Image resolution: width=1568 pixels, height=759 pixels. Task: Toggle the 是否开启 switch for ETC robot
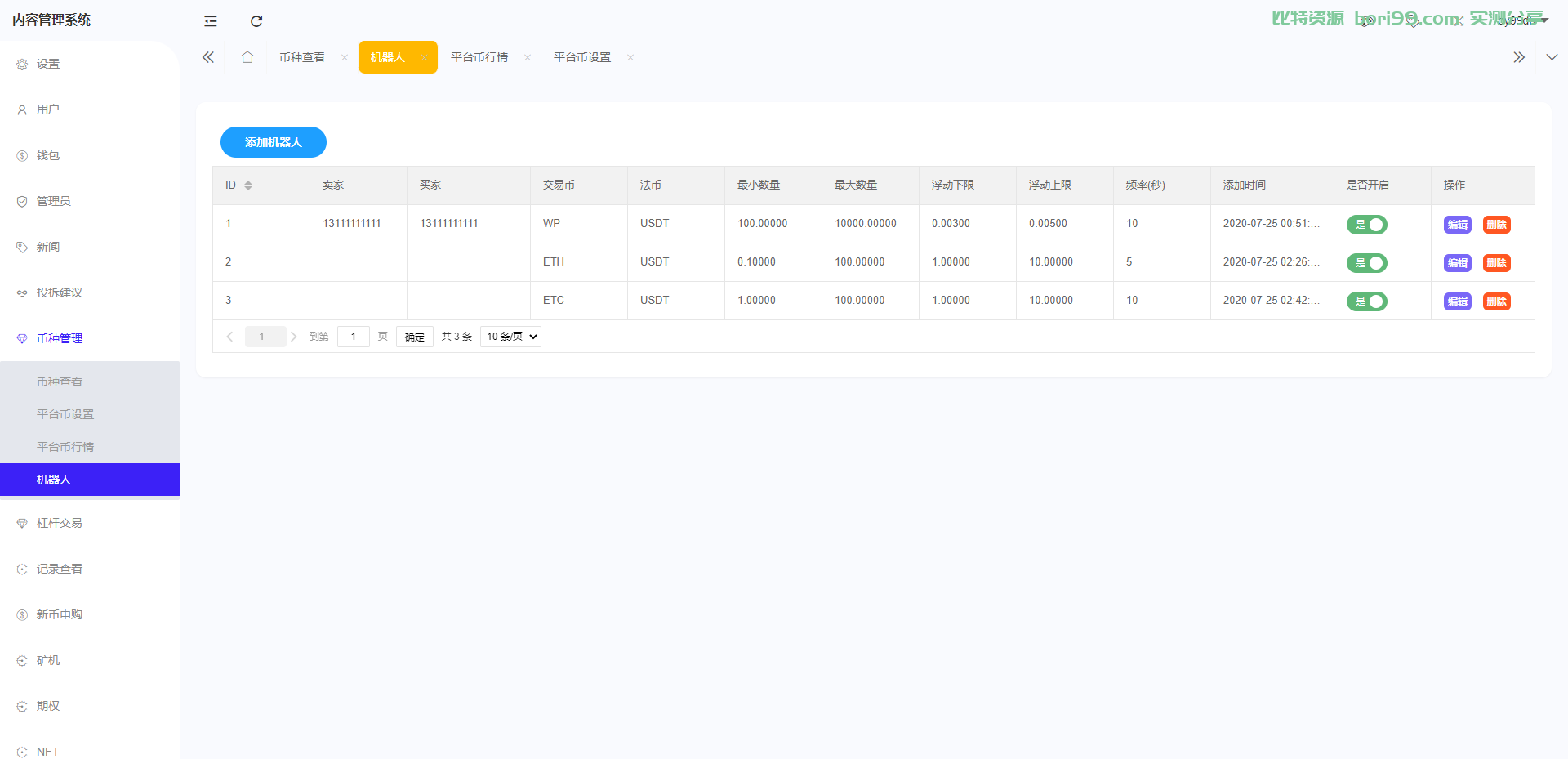pos(1367,301)
